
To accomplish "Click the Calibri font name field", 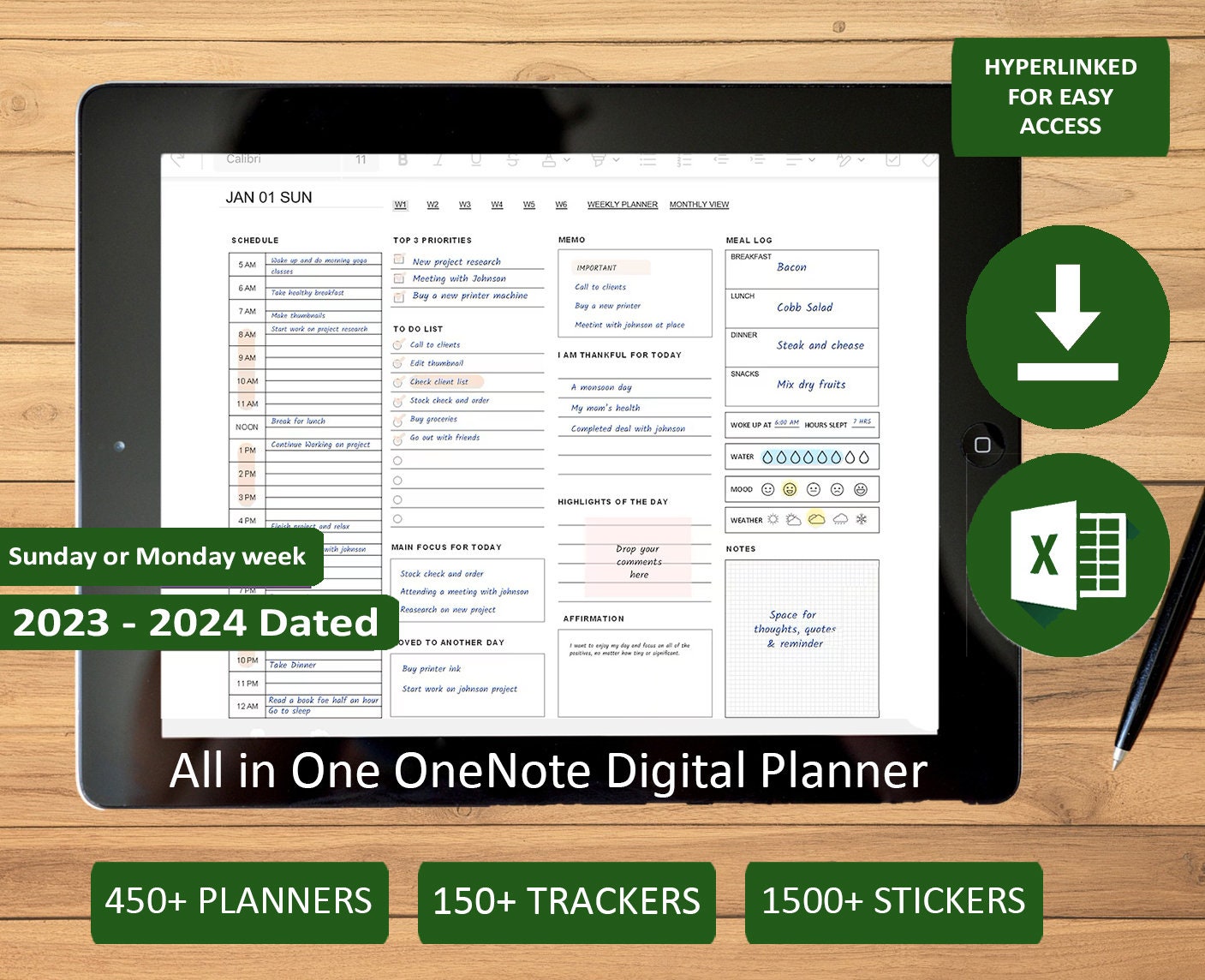I will (245, 159).
